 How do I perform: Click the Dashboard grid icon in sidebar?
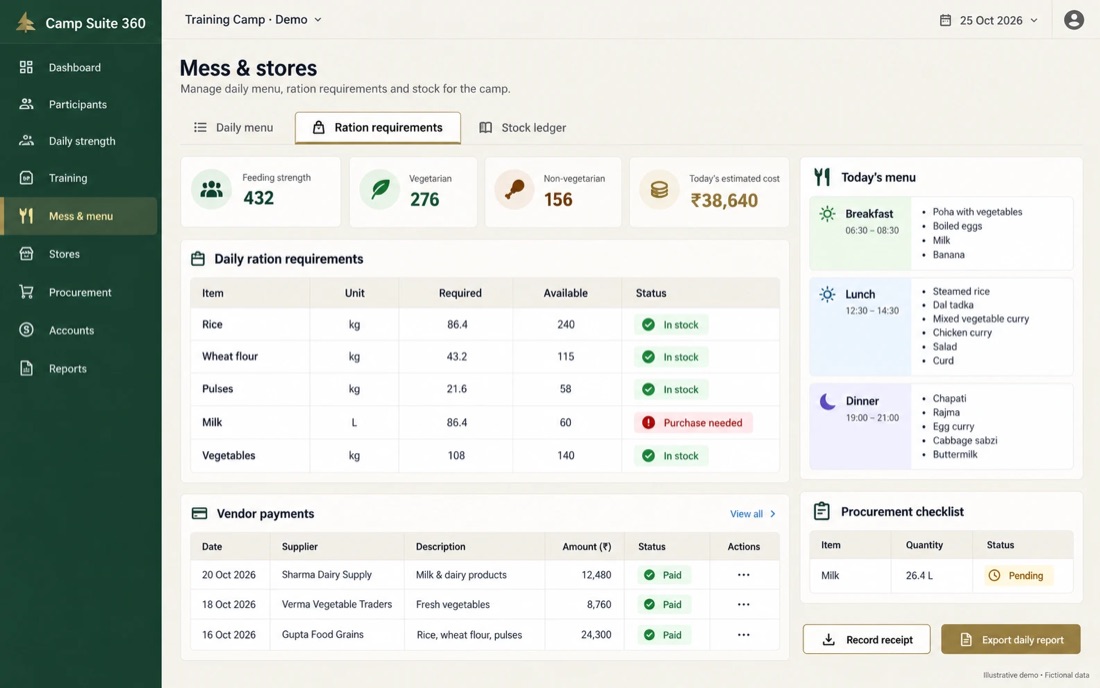click(26, 67)
